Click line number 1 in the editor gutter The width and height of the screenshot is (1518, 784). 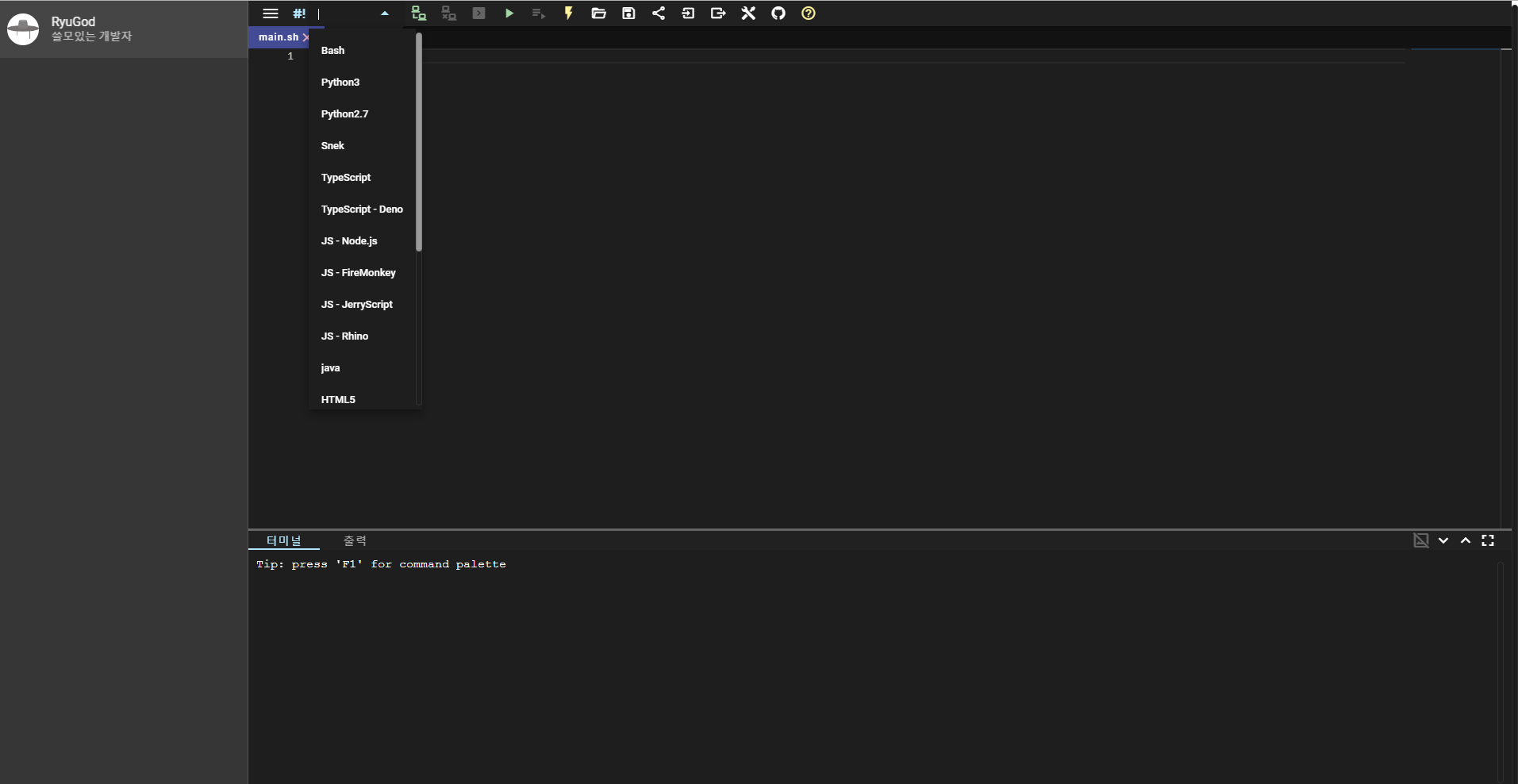tap(290, 56)
